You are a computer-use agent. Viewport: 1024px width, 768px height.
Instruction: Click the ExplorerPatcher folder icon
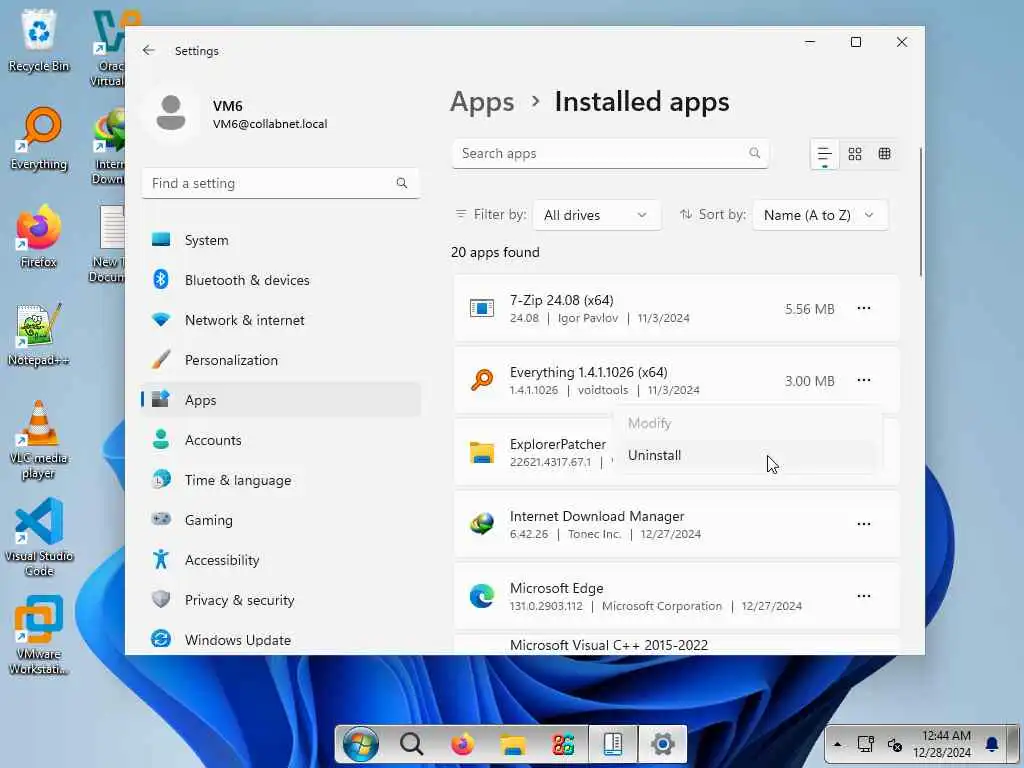482,452
